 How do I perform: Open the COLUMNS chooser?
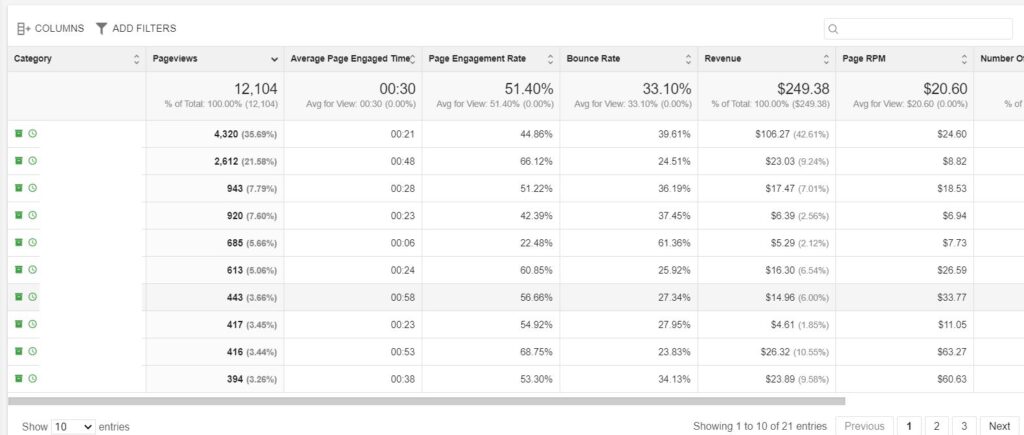[x=50, y=29]
